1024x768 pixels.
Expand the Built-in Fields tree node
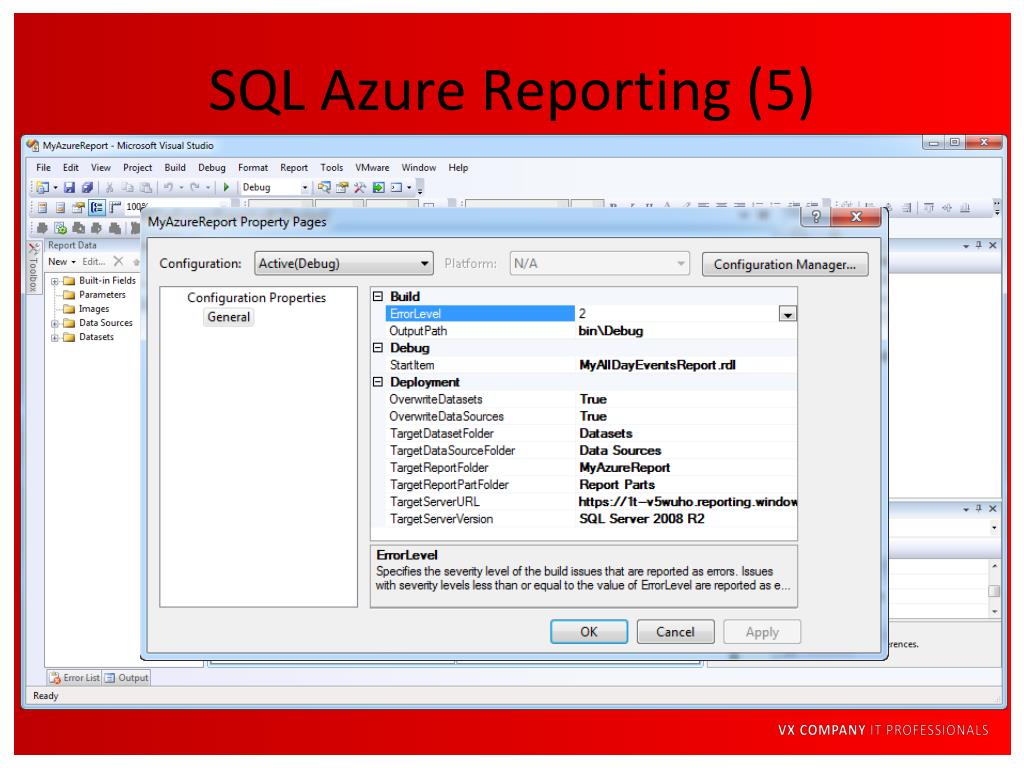(55, 281)
